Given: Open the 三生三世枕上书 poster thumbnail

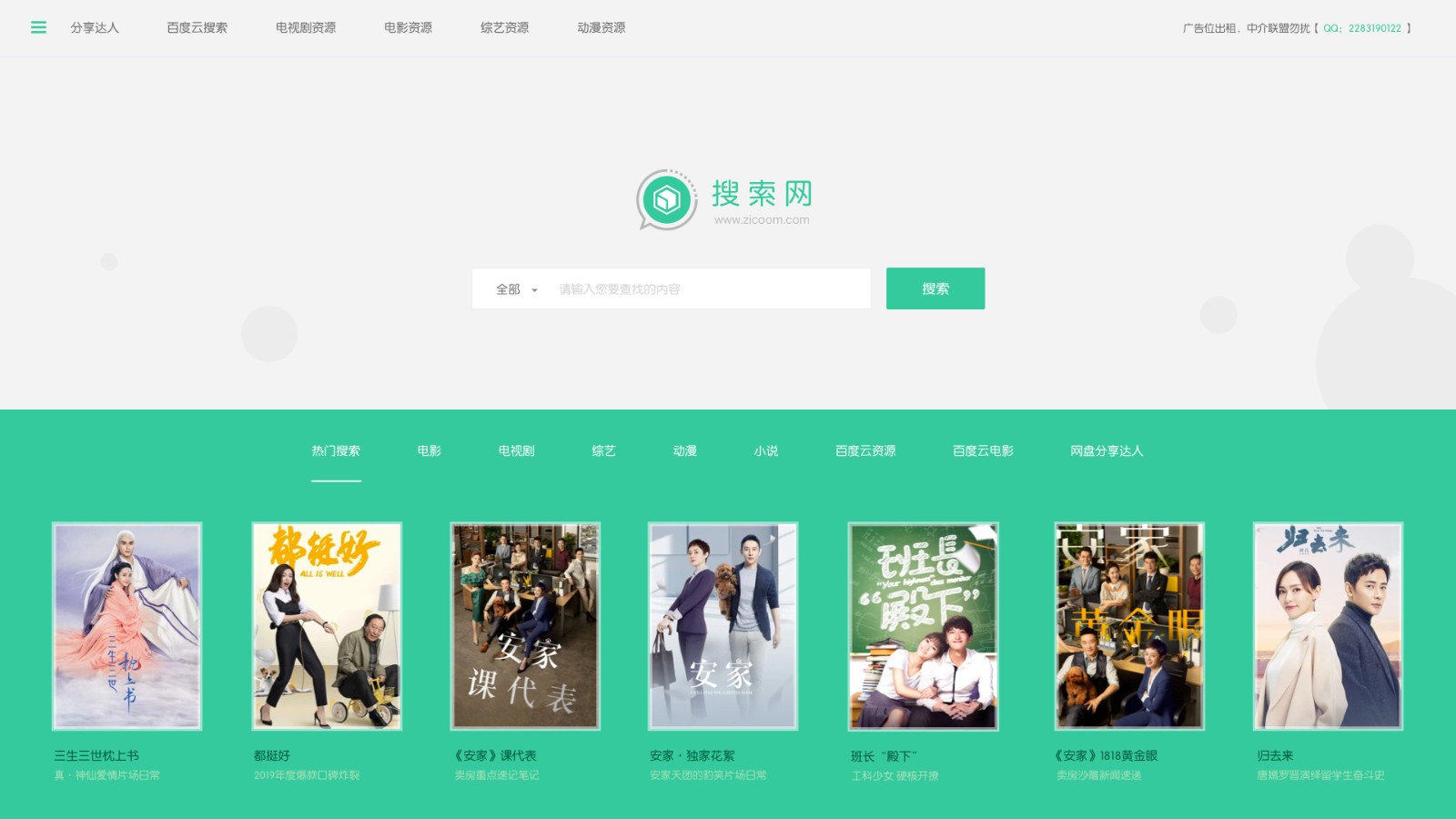Looking at the screenshot, I should pyautogui.click(x=127, y=626).
